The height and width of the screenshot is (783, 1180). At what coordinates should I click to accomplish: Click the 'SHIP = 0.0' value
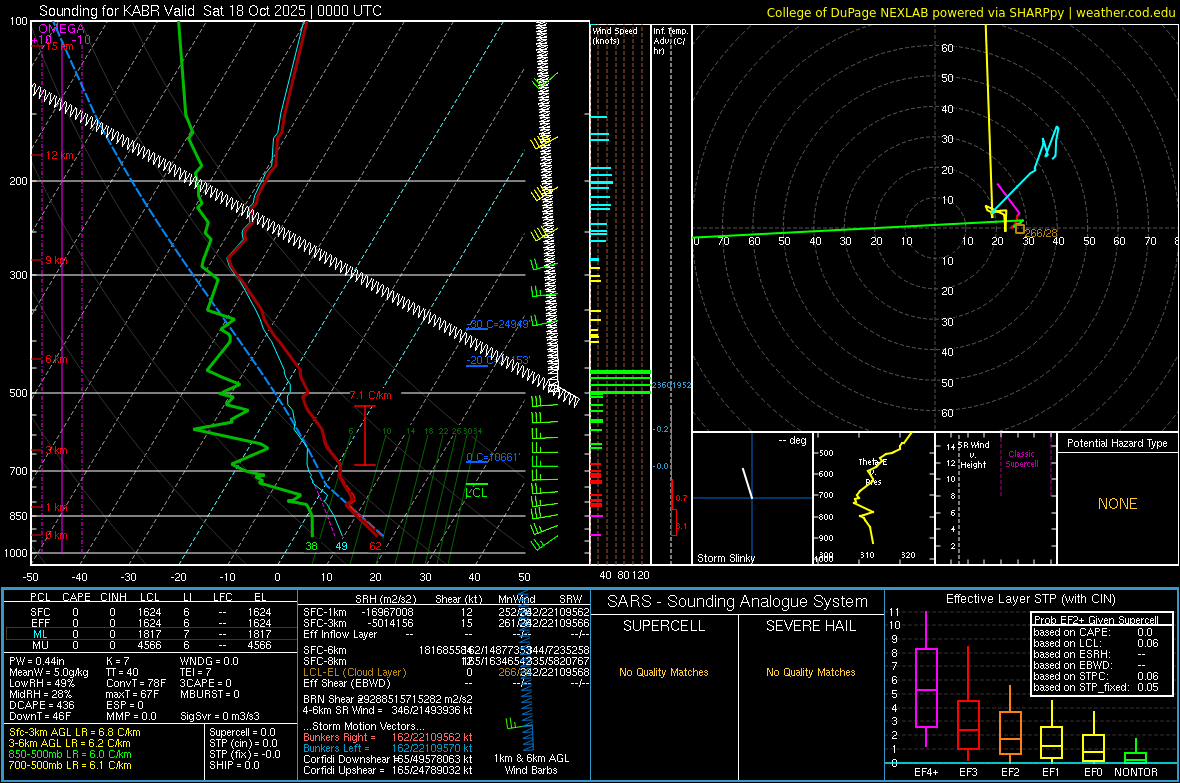pos(234,765)
